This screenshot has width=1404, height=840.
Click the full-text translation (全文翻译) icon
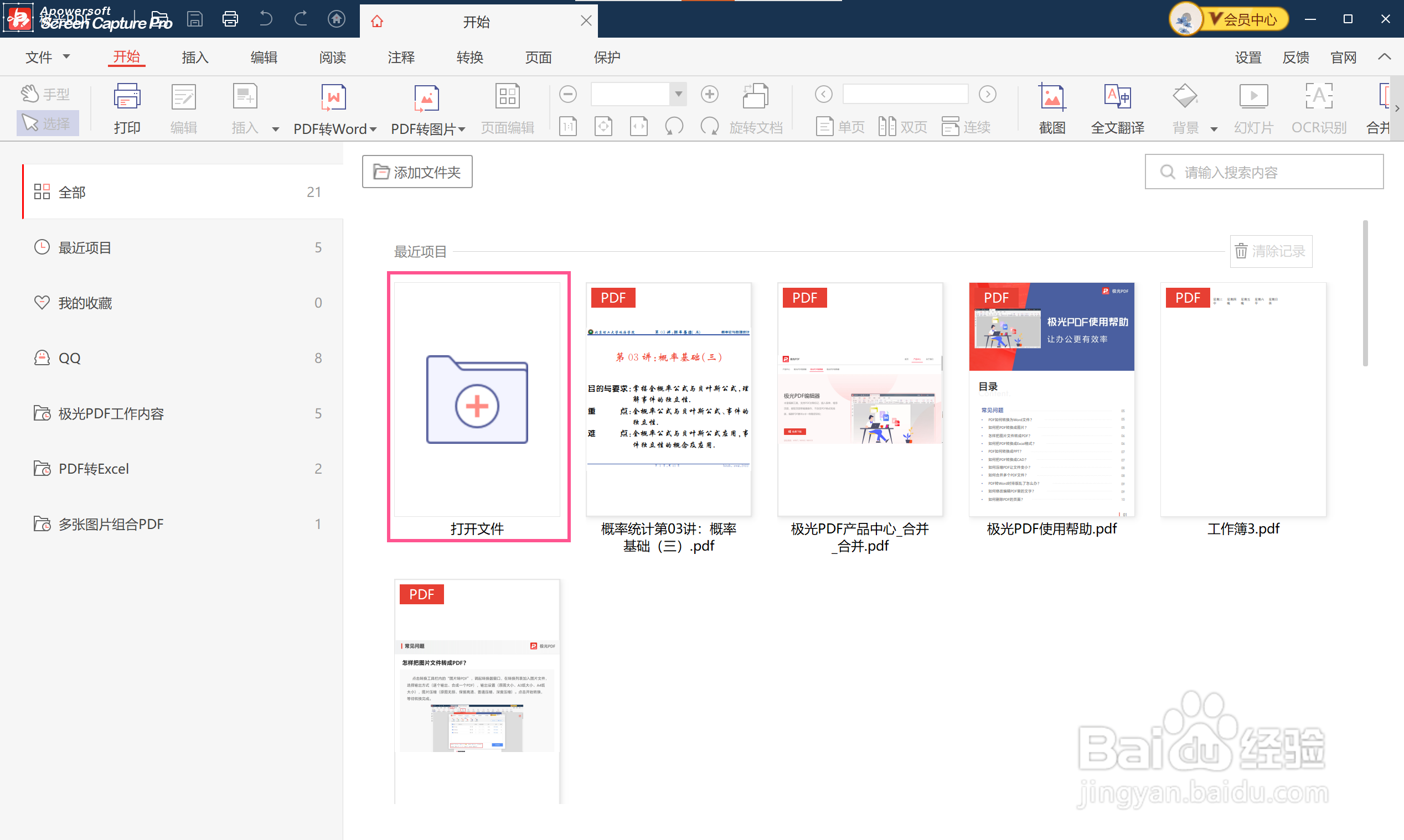(x=1117, y=97)
